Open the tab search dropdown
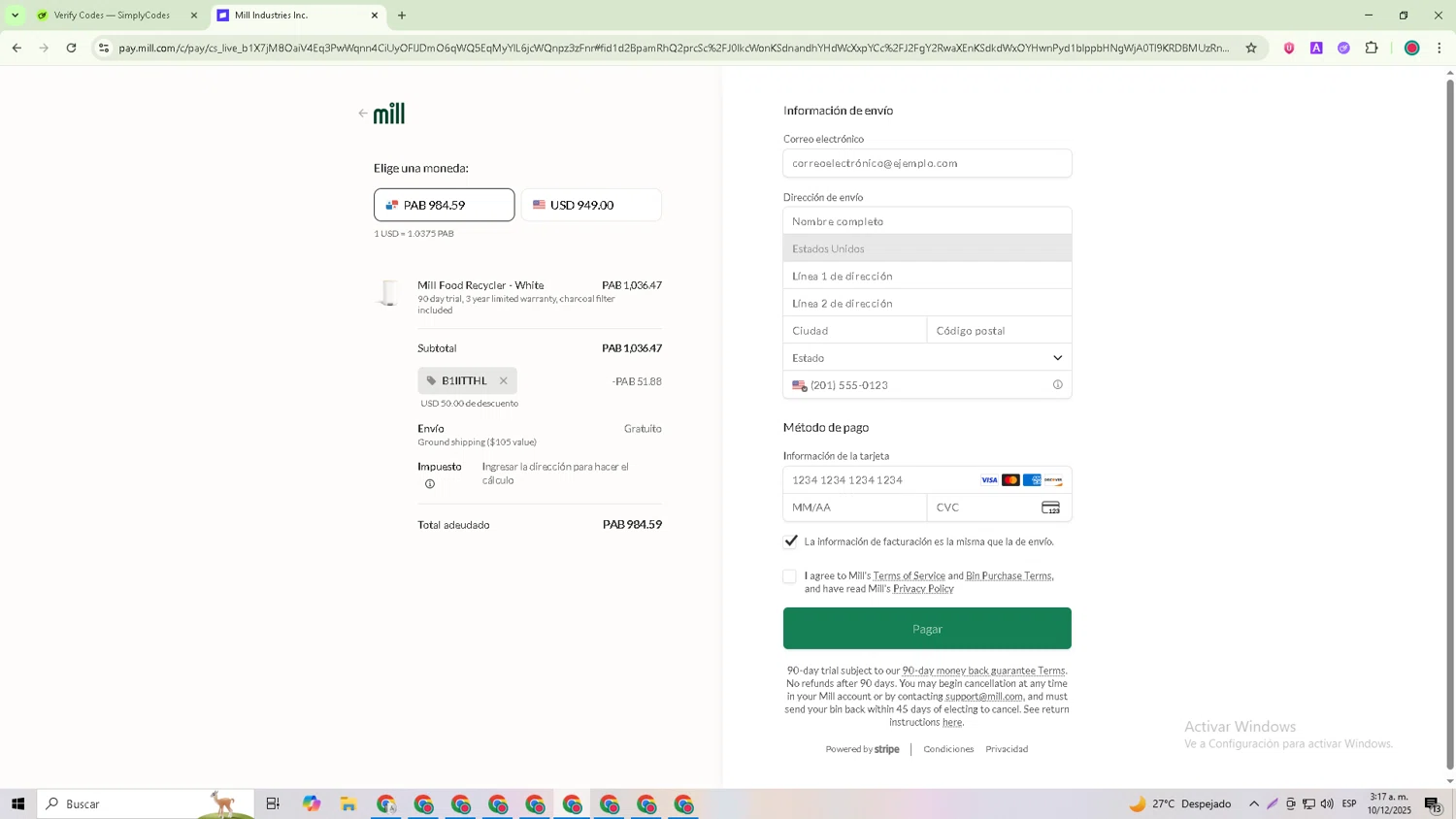 click(x=15, y=16)
